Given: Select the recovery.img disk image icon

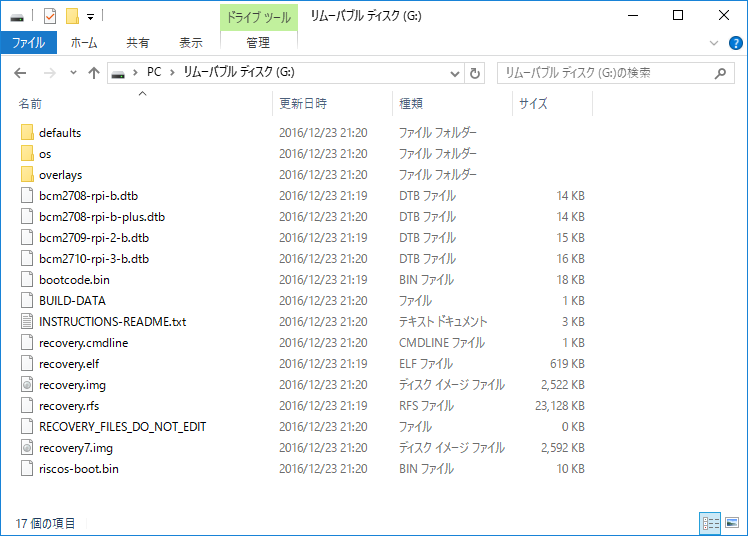Looking at the screenshot, I should coord(27,384).
